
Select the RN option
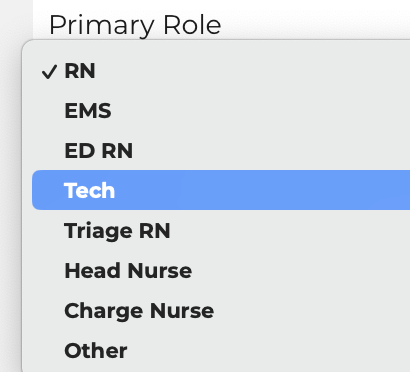[221, 71]
